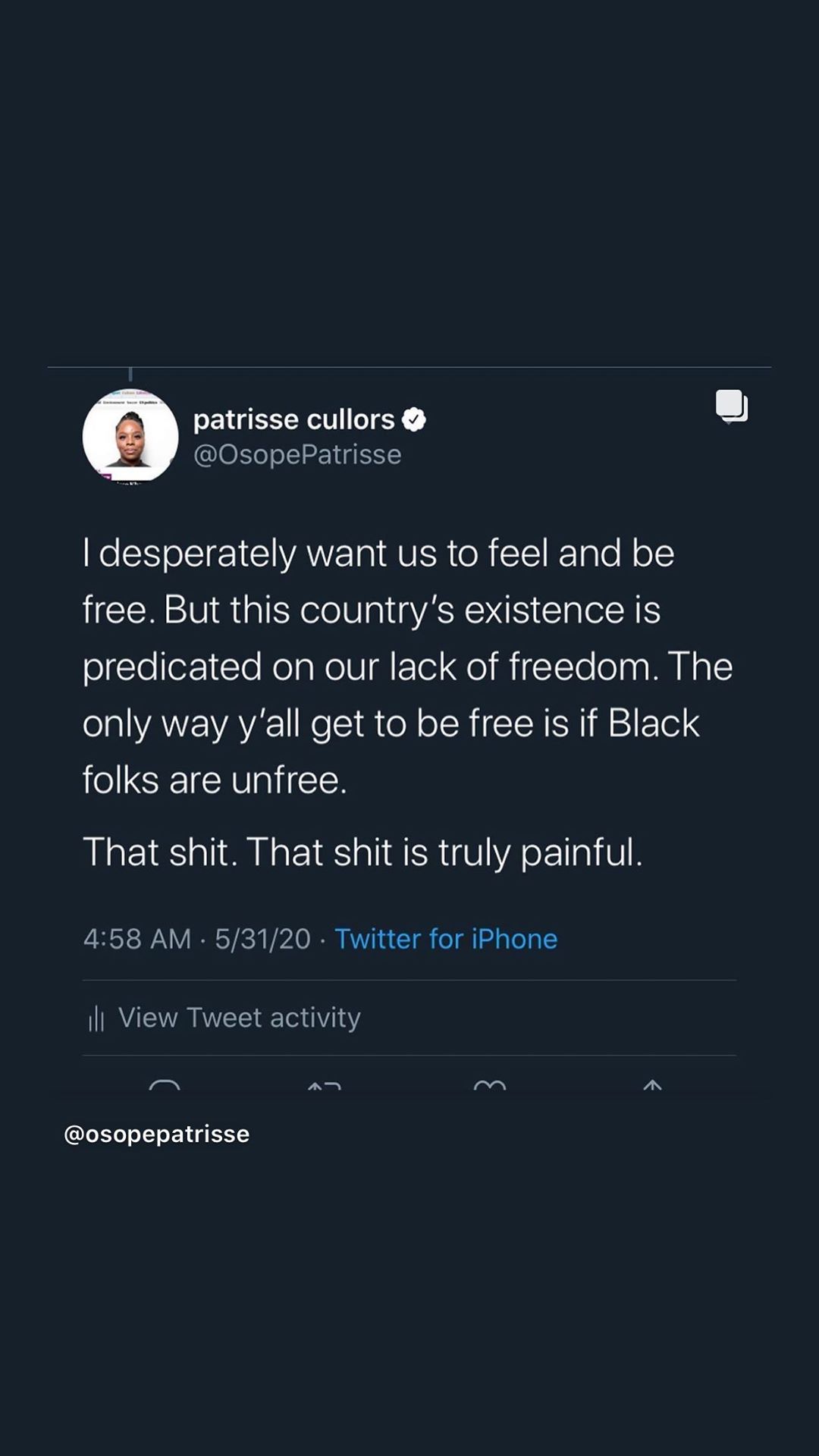The height and width of the screenshot is (1456, 819).
Task: Tap the 5/31/20 date
Action: [x=262, y=939]
